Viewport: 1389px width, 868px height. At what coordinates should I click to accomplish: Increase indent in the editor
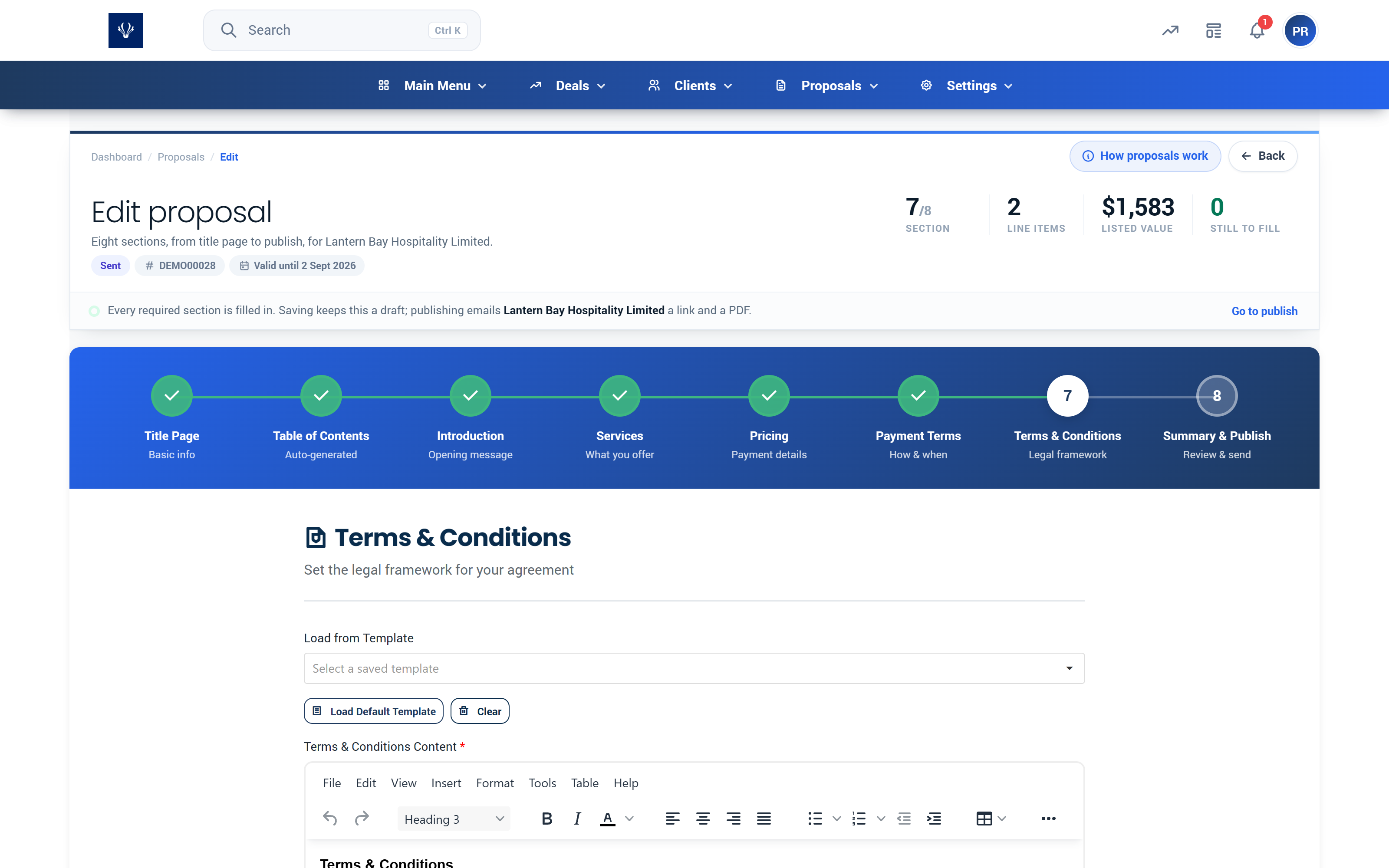(934, 819)
